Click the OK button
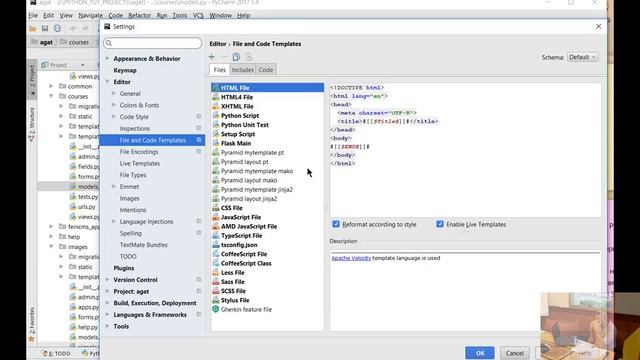Screen dimensions: 640x360 point(480,353)
